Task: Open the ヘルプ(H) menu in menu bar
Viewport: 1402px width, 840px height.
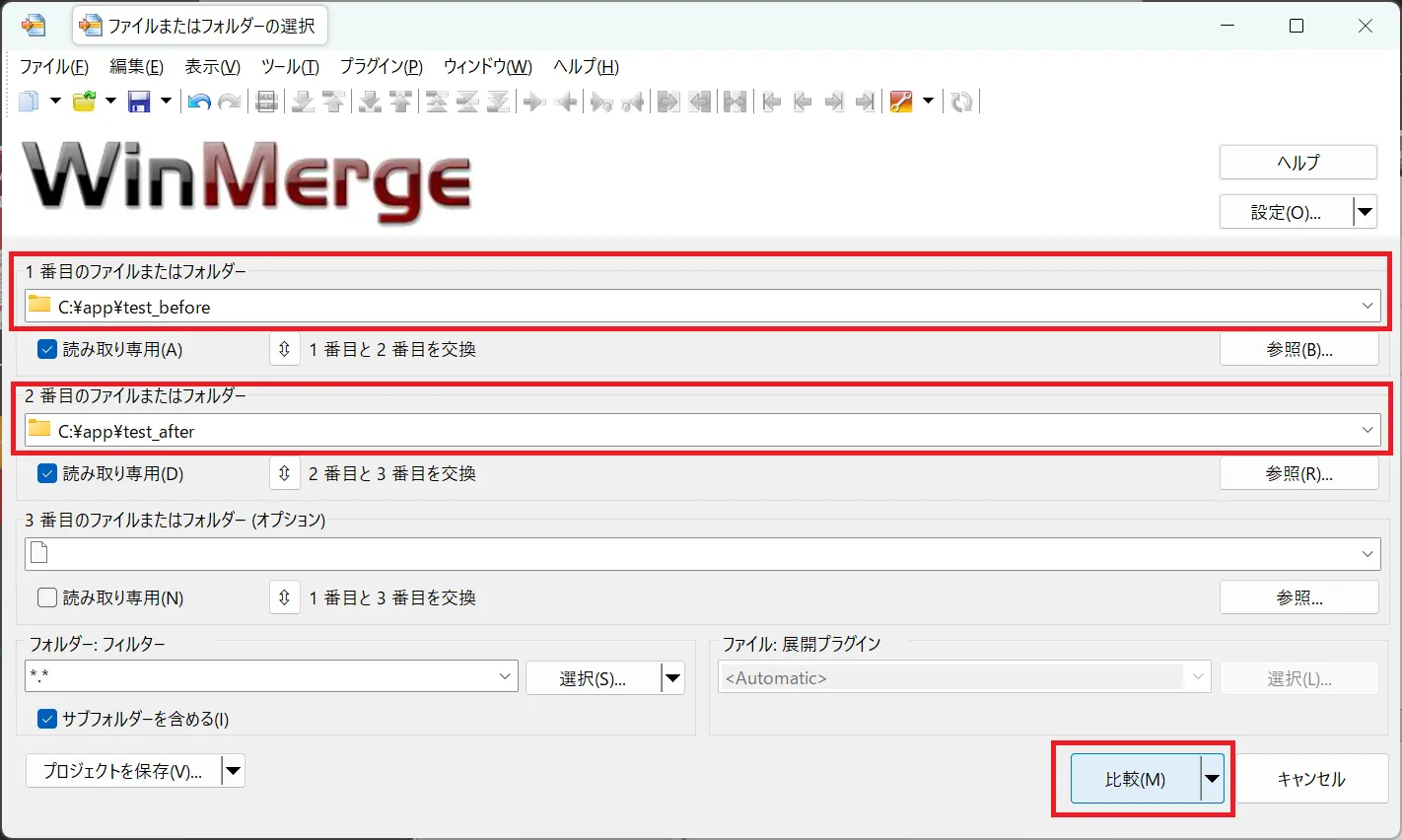Action: click(587, 67)
